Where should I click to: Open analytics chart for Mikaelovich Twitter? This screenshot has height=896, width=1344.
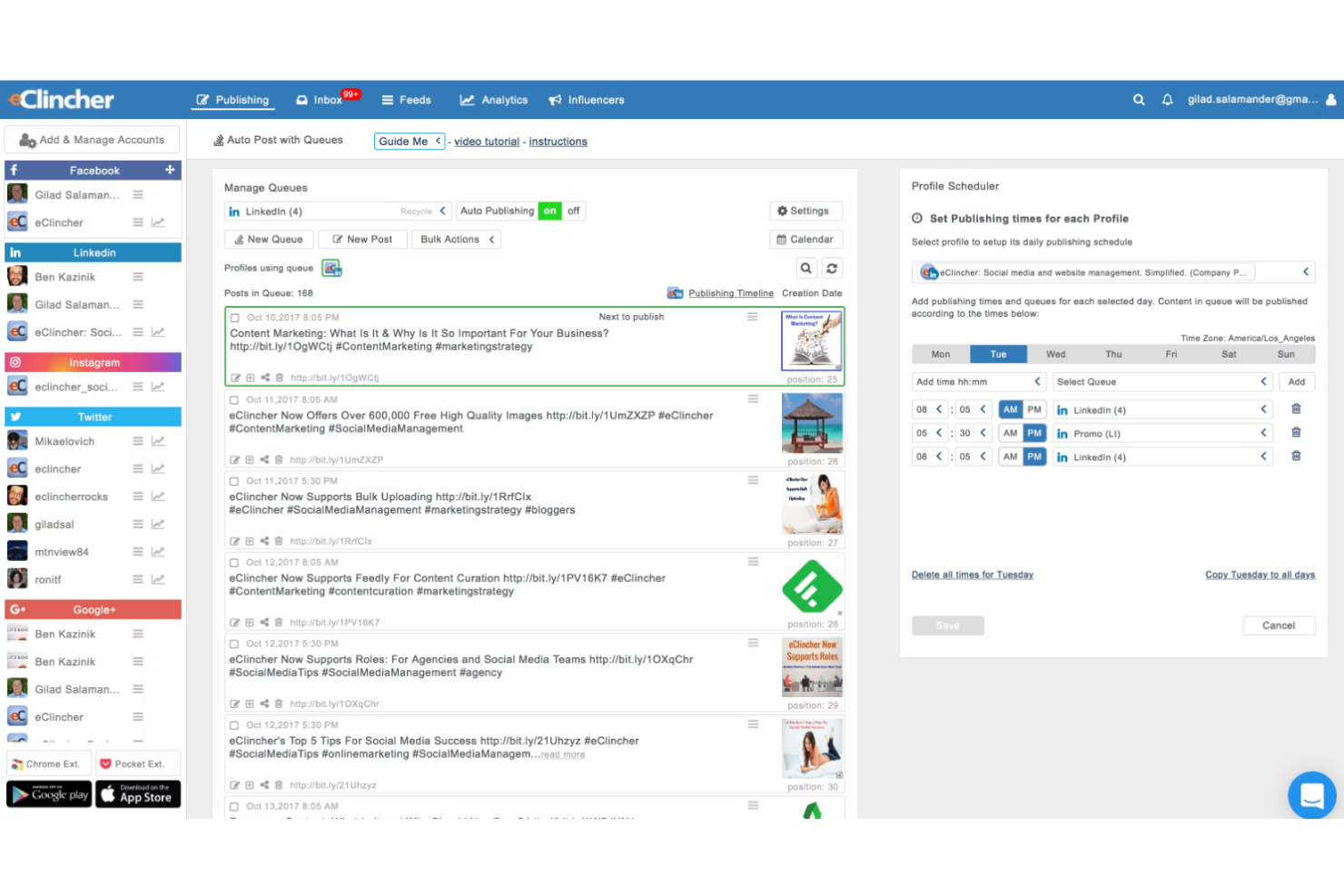[158, 441]
